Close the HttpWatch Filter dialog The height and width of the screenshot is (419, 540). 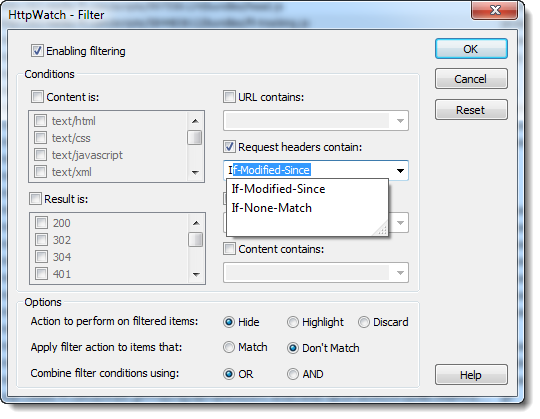495,10
